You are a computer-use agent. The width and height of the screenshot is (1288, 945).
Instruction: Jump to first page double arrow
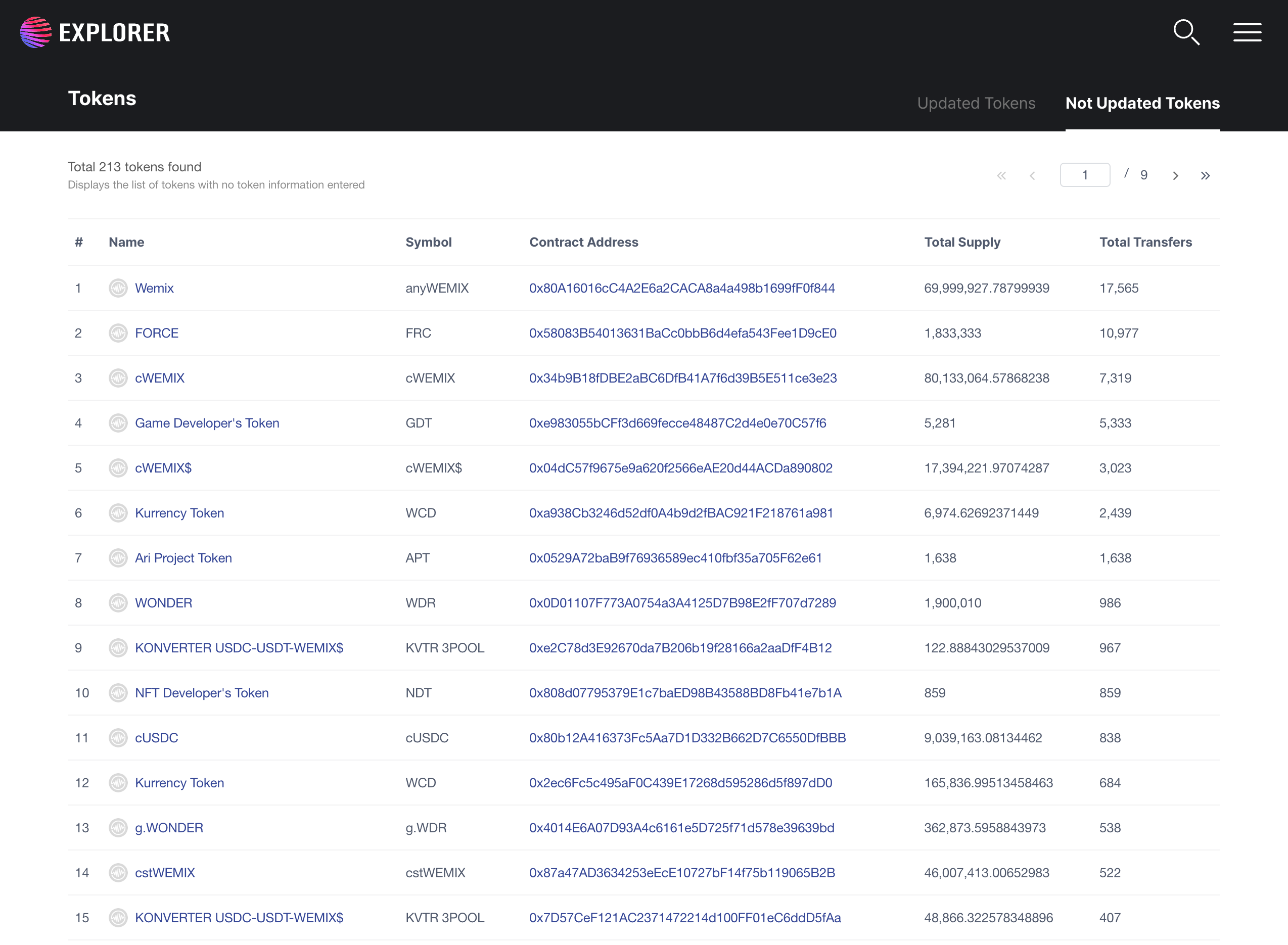click(1001, 176)
